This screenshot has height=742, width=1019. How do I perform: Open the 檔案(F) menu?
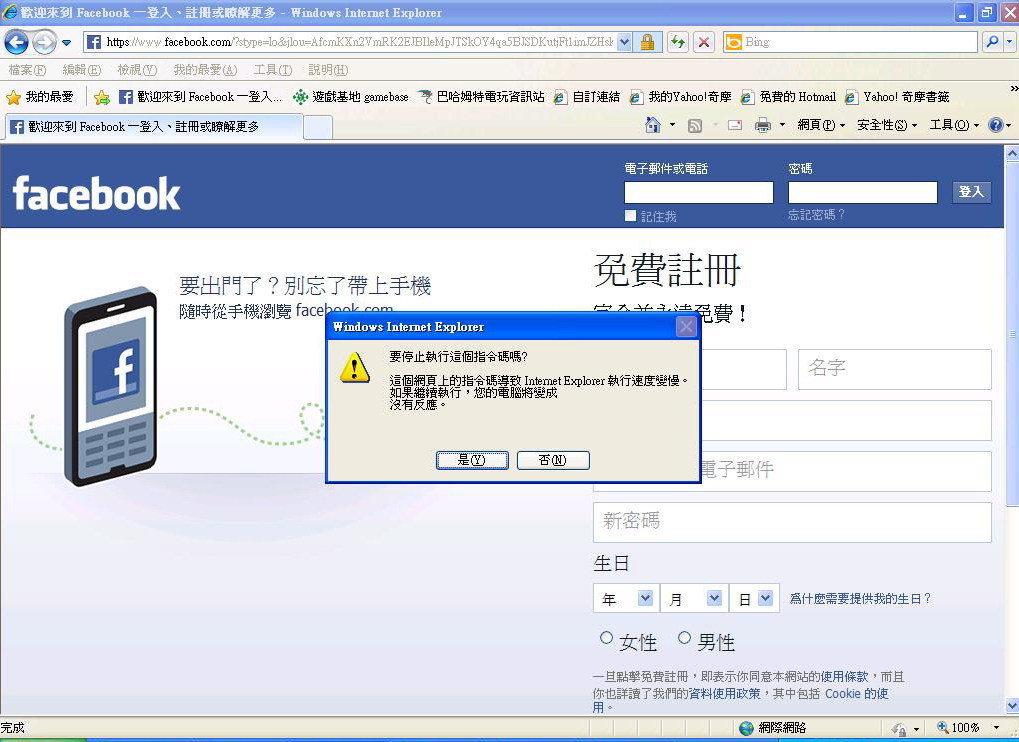pos(27,70)
